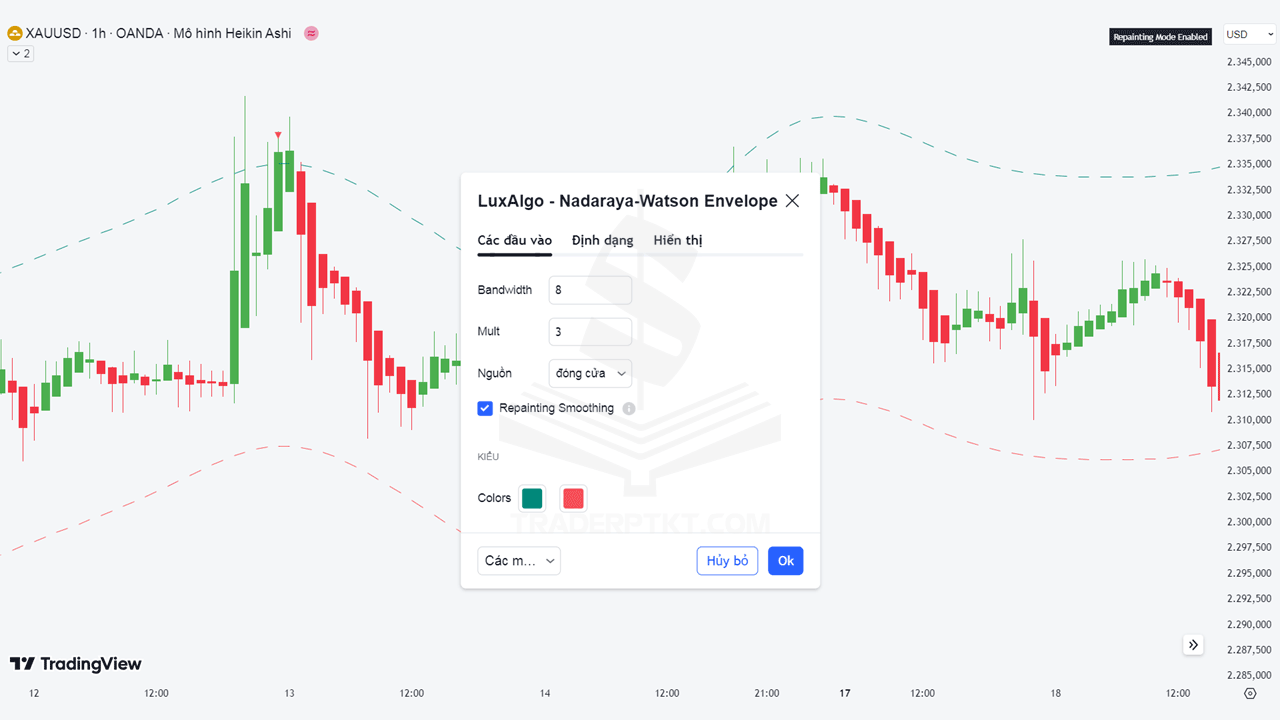Click the 2.345,000 price scale label
Viewport: 1280px width, 720px height.
coord(1249,62)
